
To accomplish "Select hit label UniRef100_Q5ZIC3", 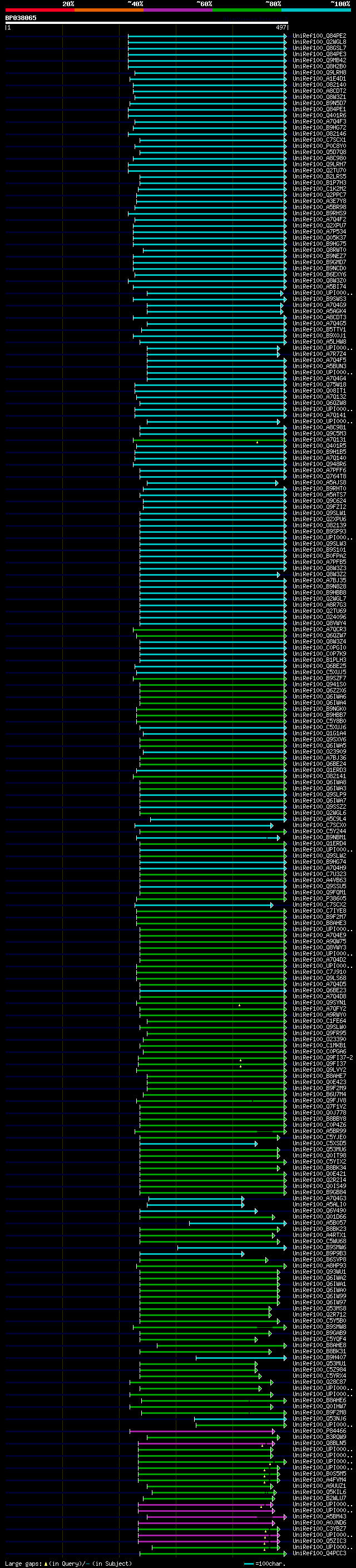I will [x=319, y=1541].
